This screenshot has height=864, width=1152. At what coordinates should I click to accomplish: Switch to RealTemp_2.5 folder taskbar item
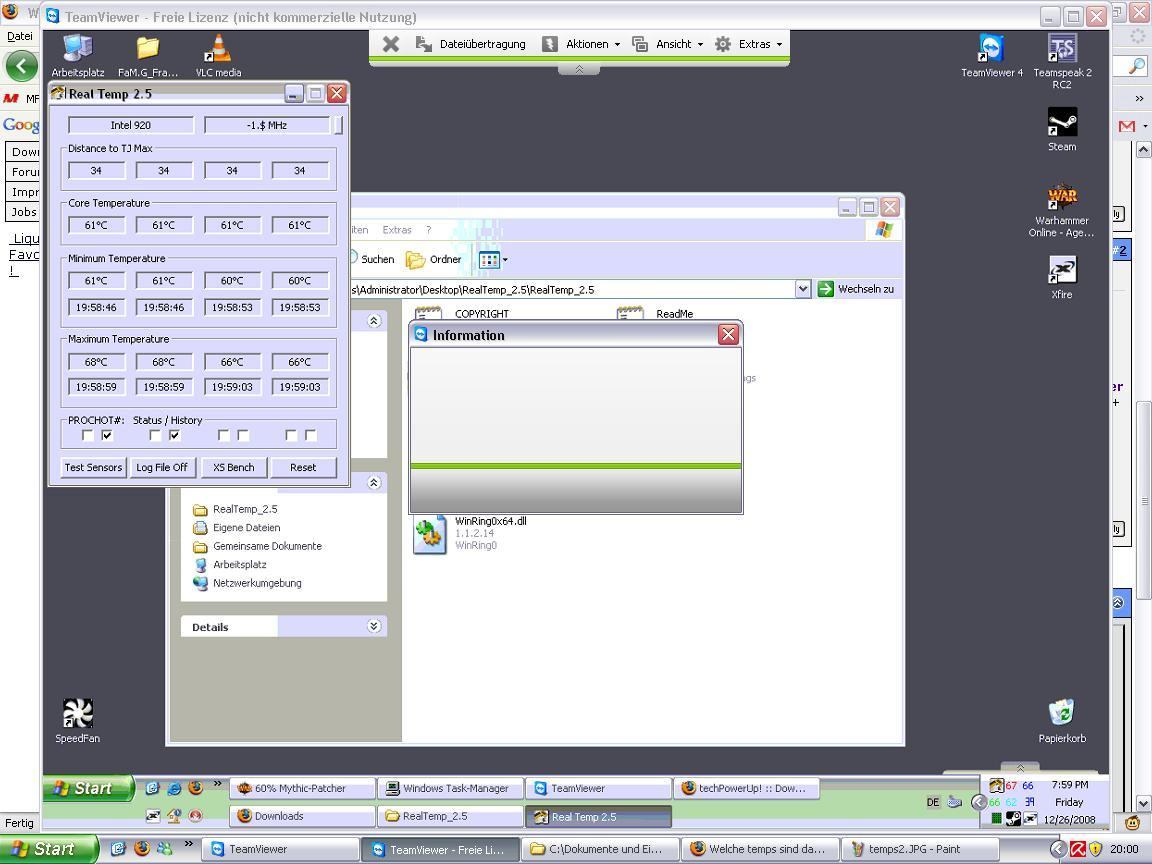(450, 816)
